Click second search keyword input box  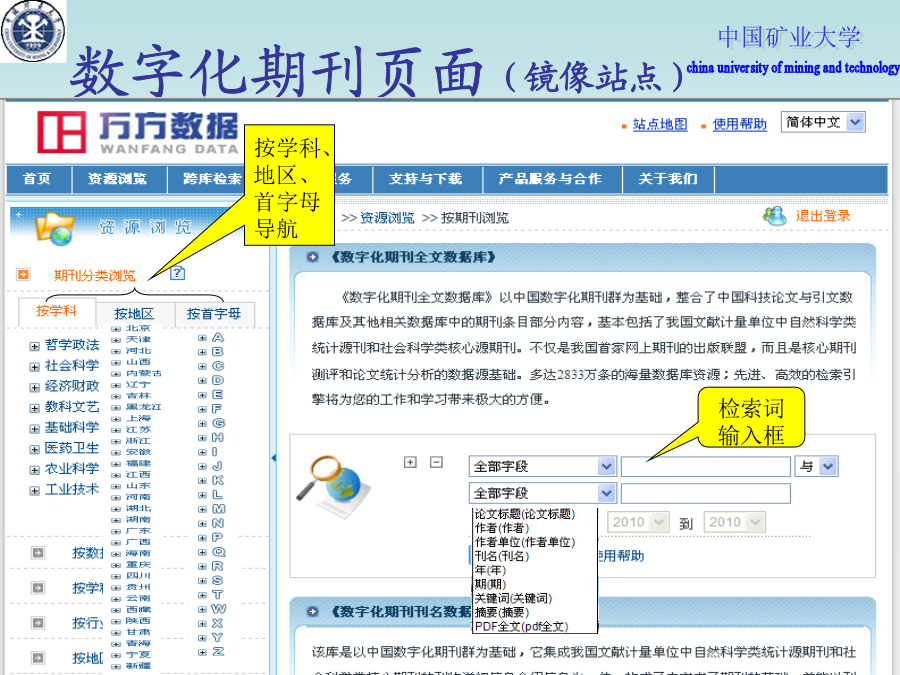705,493
